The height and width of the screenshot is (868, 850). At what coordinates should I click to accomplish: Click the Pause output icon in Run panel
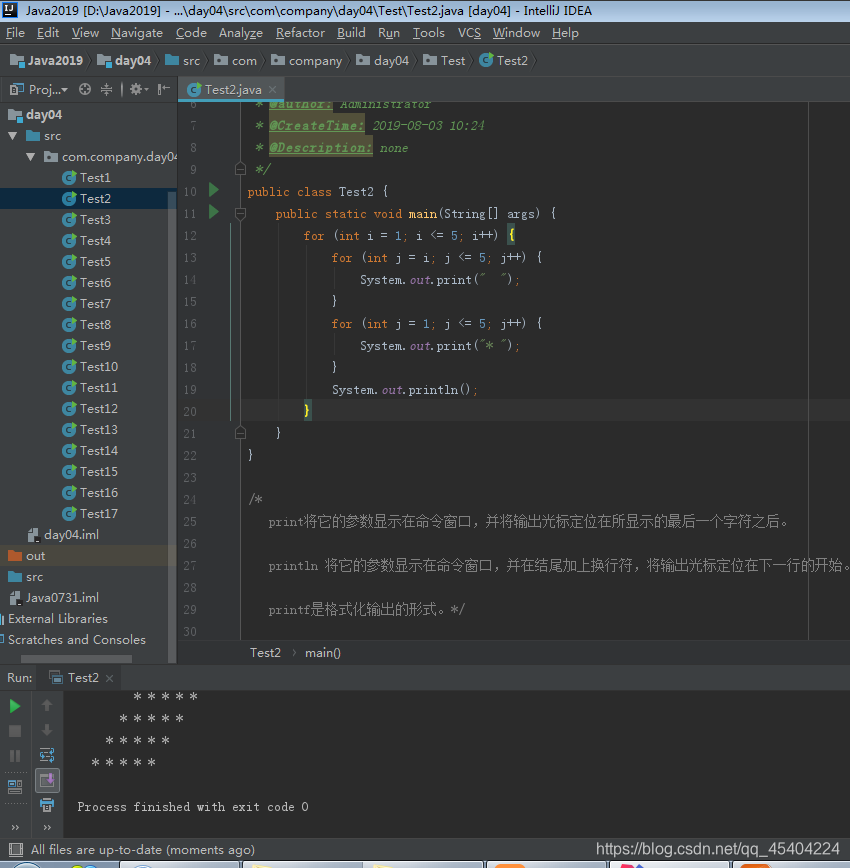coord(15,756)
